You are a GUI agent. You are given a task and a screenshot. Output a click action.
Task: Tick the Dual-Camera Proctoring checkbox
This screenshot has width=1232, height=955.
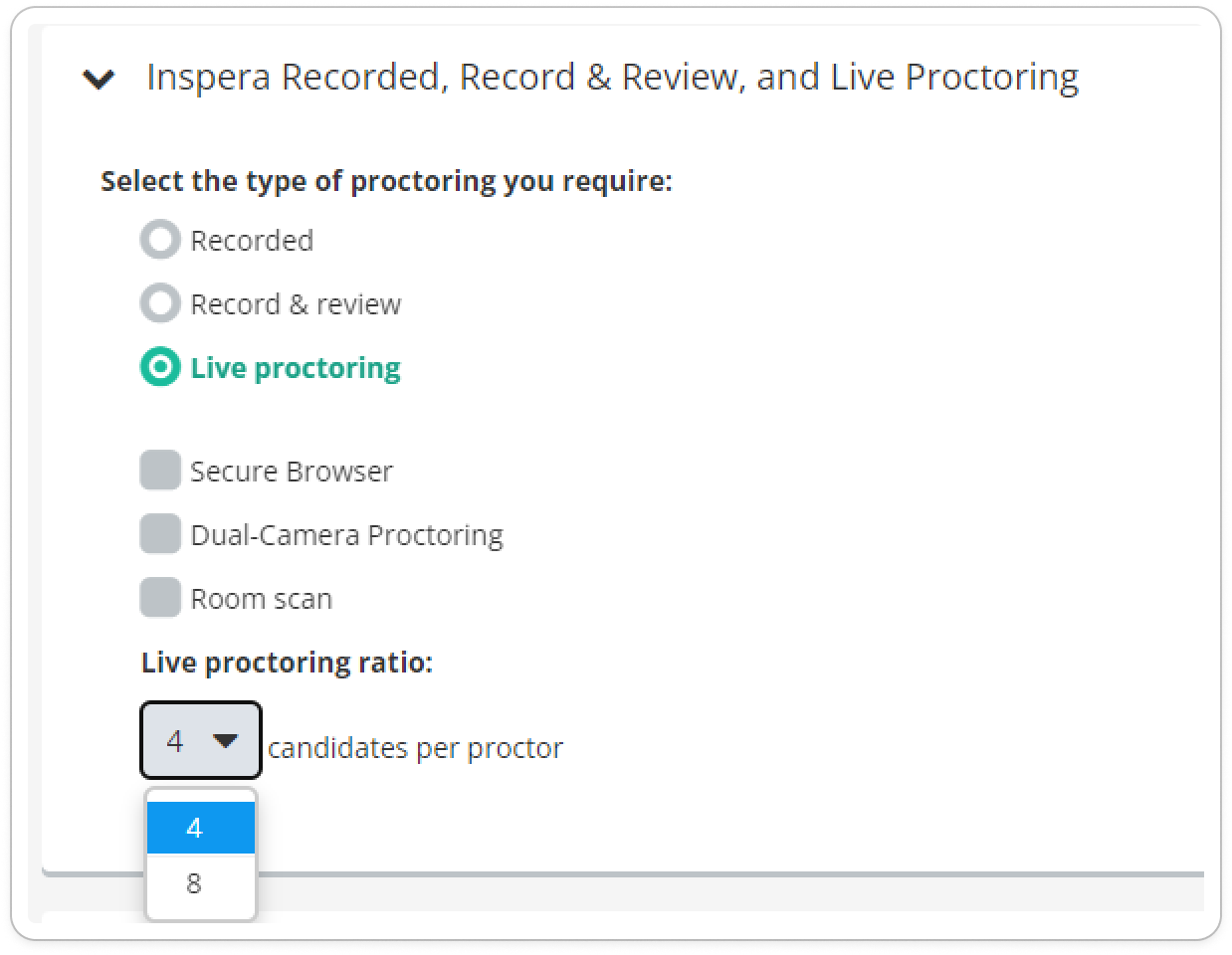click(160, 534)
